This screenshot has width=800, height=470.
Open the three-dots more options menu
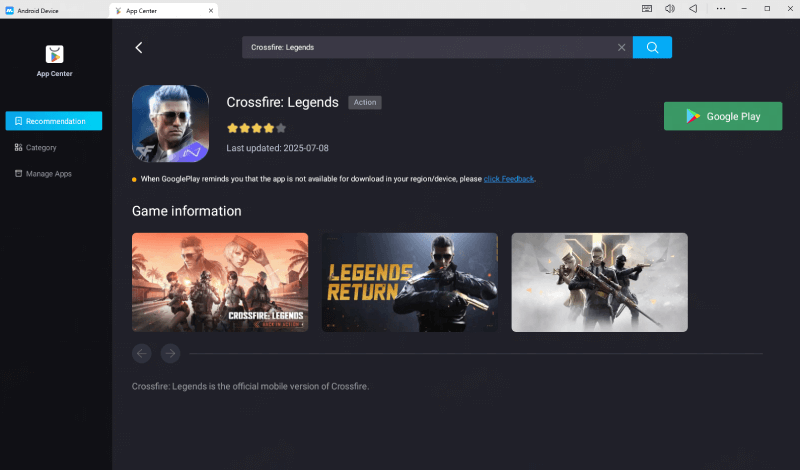click(721, 9)
